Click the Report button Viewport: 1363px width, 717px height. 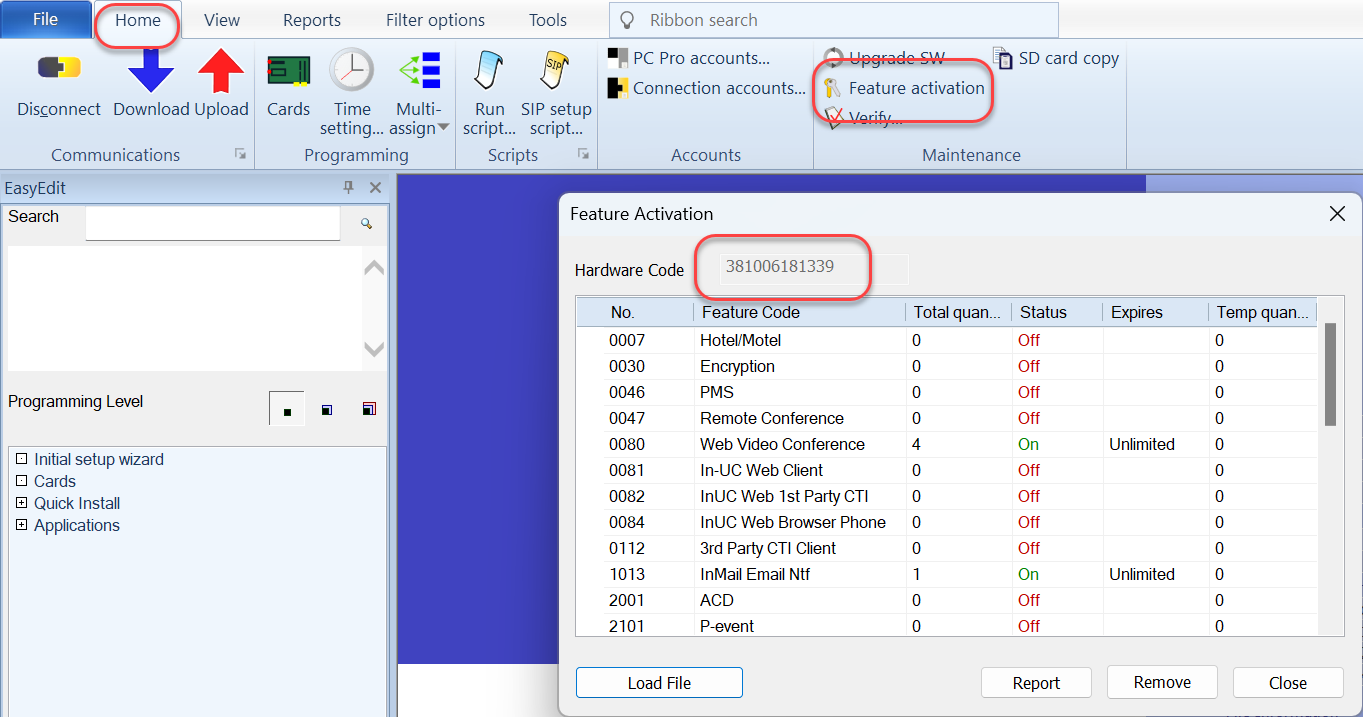point(1036,683)
